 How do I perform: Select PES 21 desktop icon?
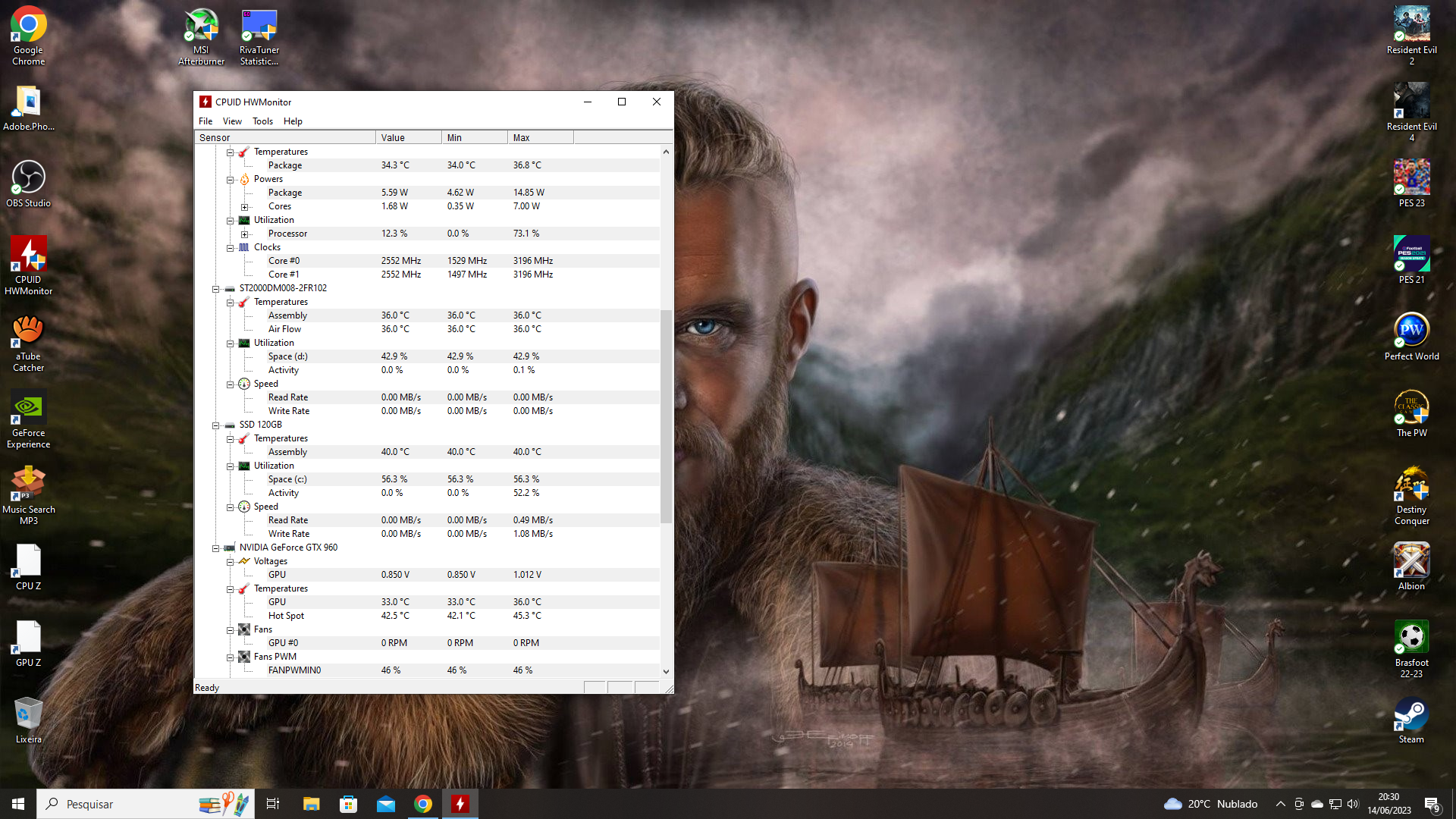1411,261
